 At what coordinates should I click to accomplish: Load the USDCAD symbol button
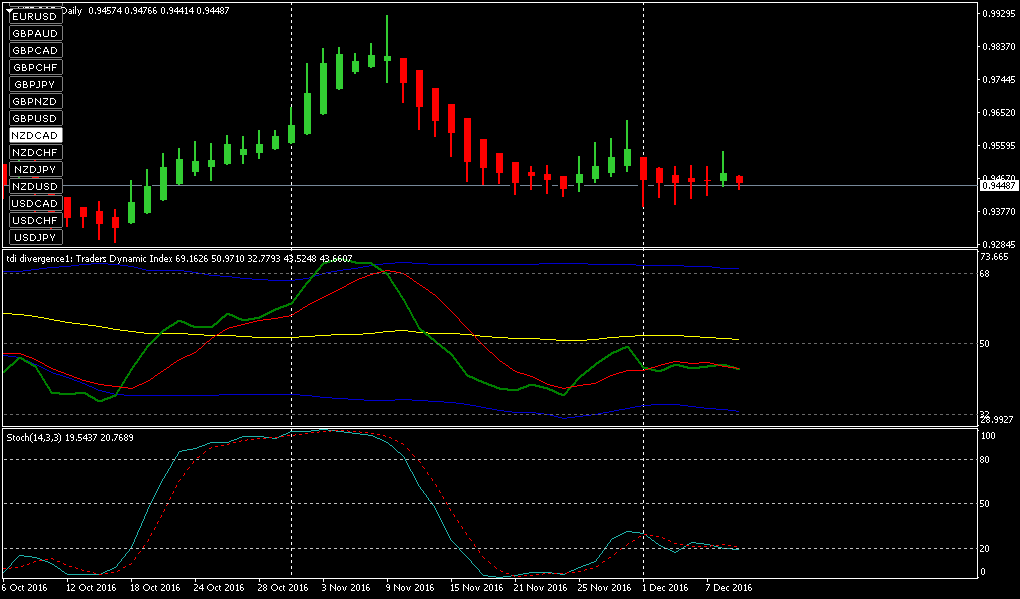(x=36, y=203)
